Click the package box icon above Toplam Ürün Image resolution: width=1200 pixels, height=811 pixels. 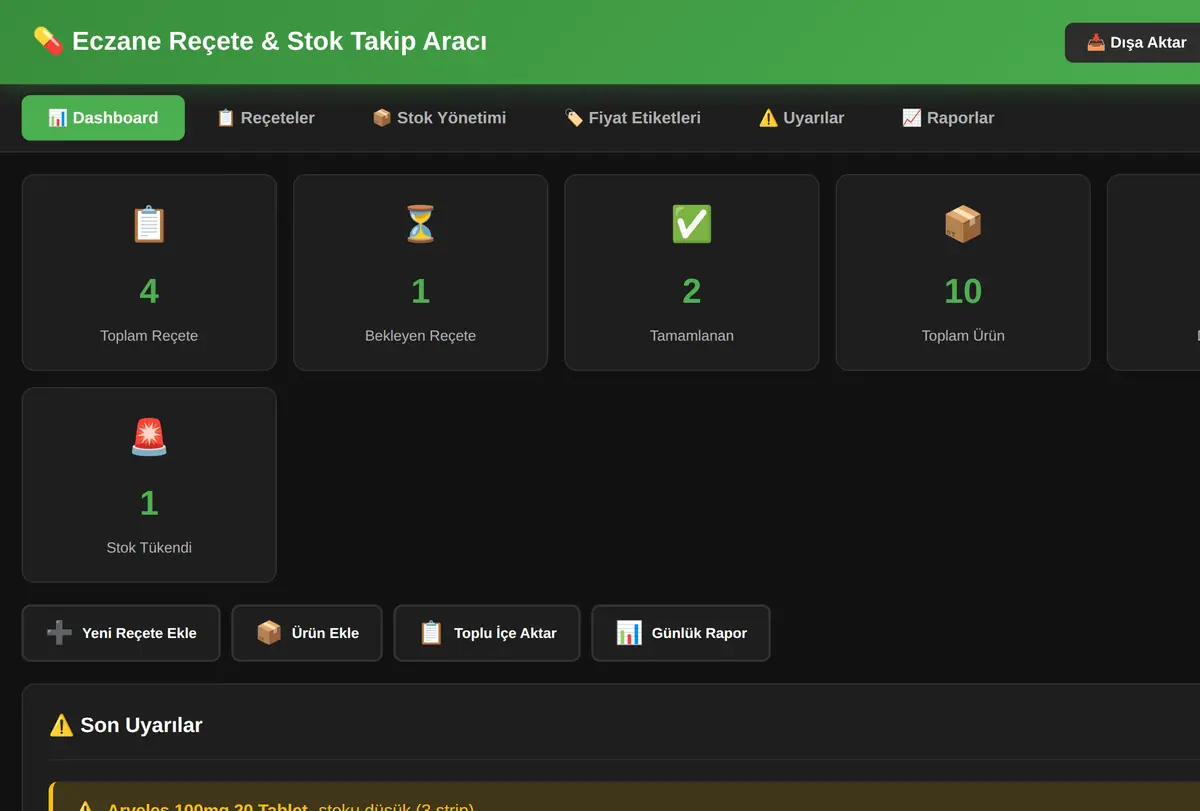coord(963,224)
